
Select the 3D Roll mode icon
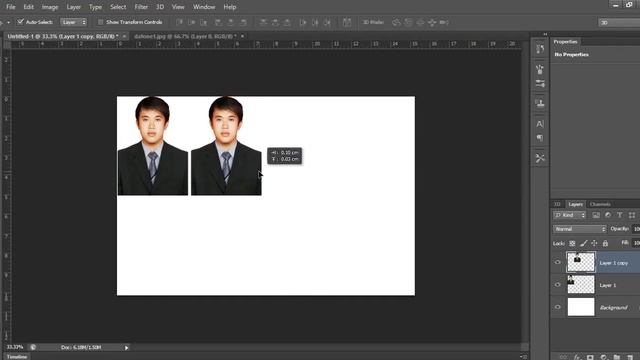coord(408,22)
